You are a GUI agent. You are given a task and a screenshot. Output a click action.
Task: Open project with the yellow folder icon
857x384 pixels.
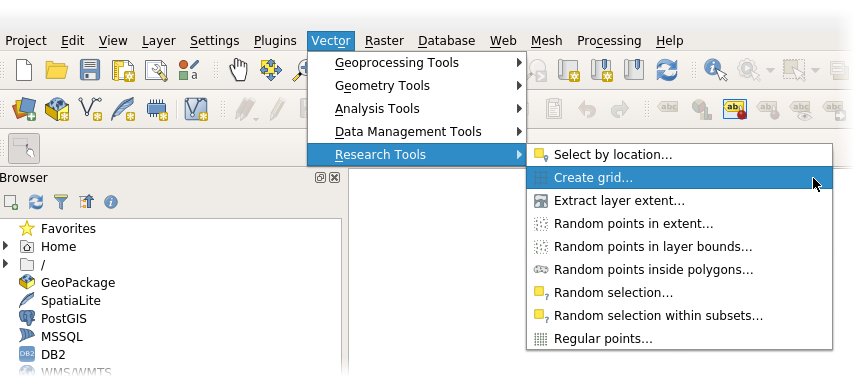56,70
